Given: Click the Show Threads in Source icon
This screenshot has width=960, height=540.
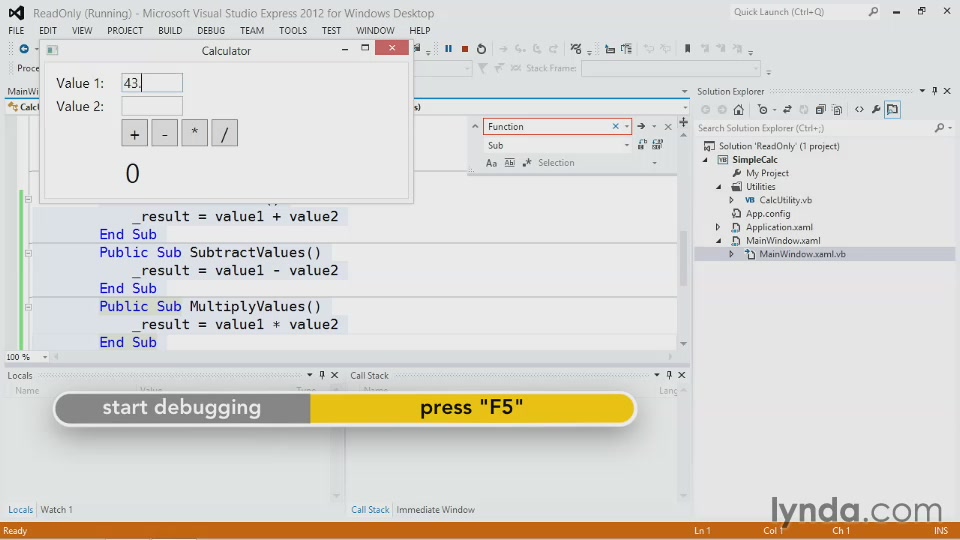Looking at the screenshot, I should 576,49.
